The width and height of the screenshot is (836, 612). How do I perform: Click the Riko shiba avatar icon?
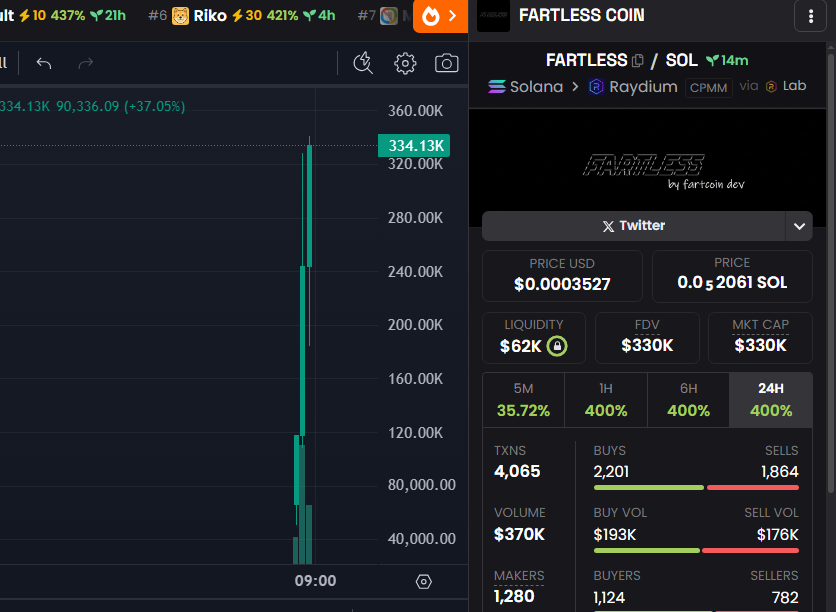(x=180, y=16)
